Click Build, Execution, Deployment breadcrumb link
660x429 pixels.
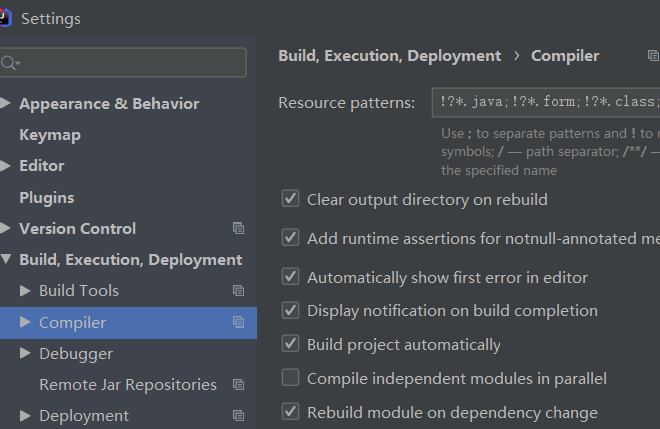389,56
